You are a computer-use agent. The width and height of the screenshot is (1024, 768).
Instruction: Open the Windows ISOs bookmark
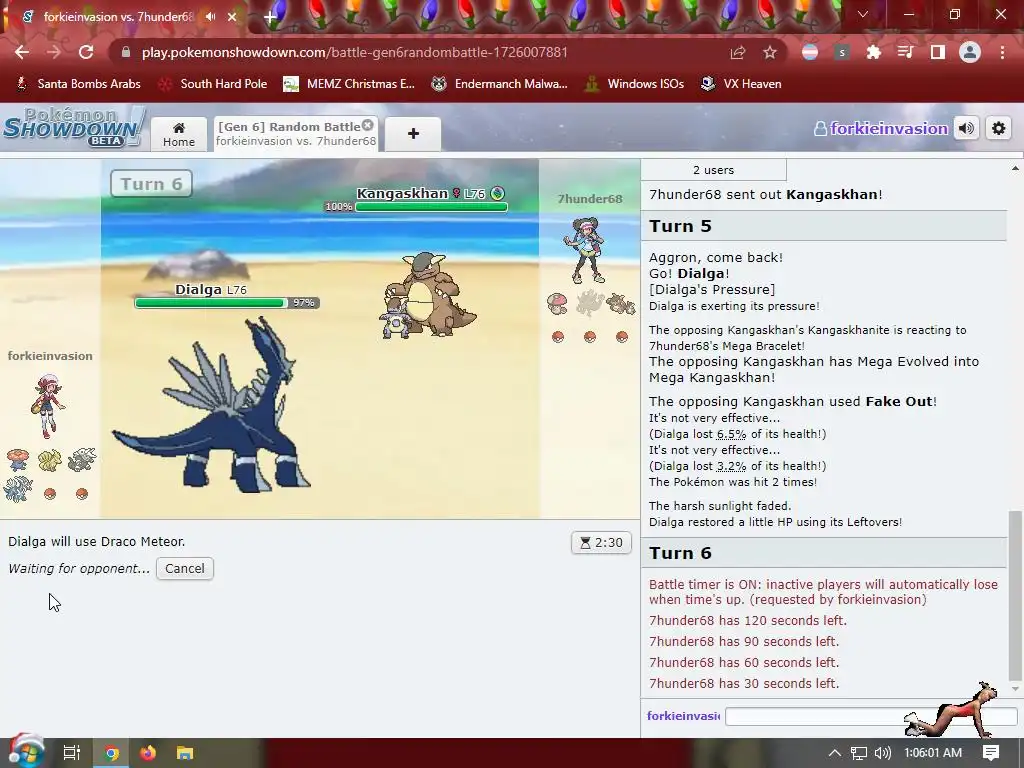[633, 84]
